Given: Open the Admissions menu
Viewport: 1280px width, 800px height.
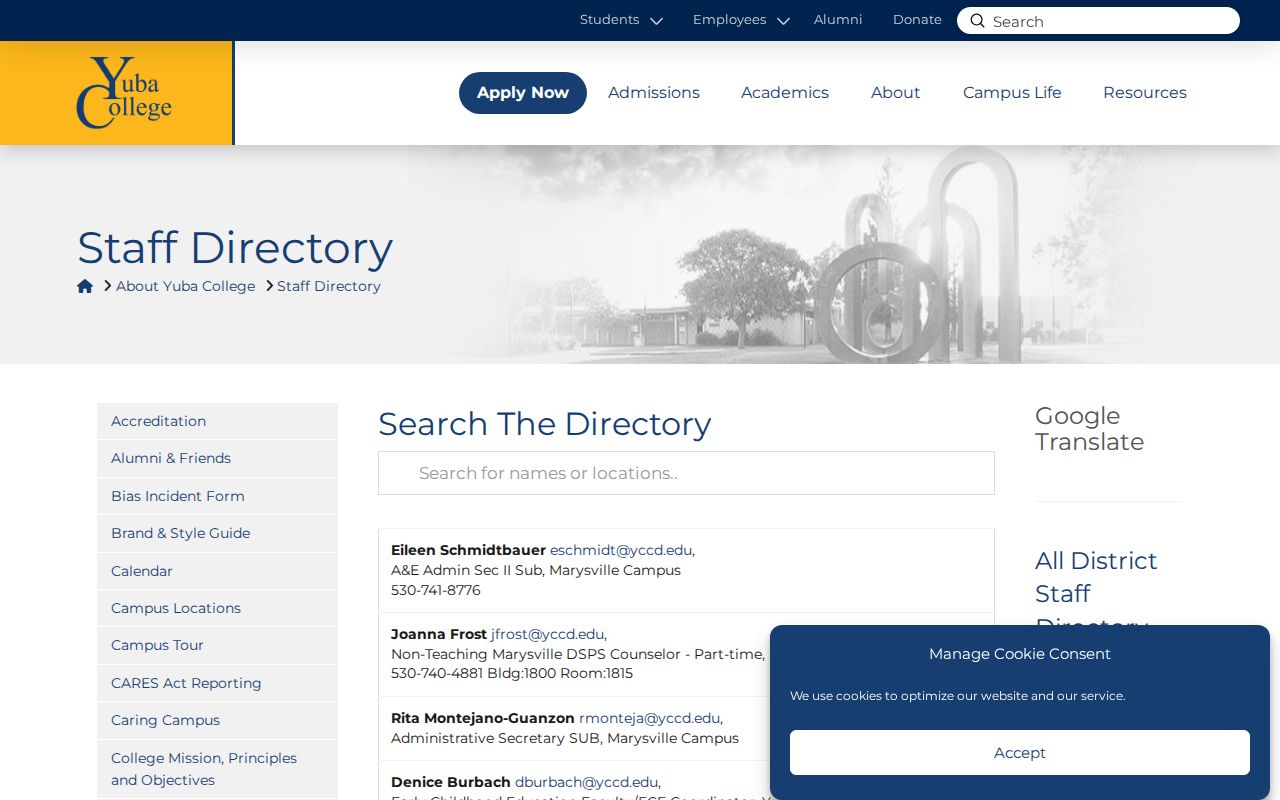Looking at the screenshot, I should click(654, 93).
